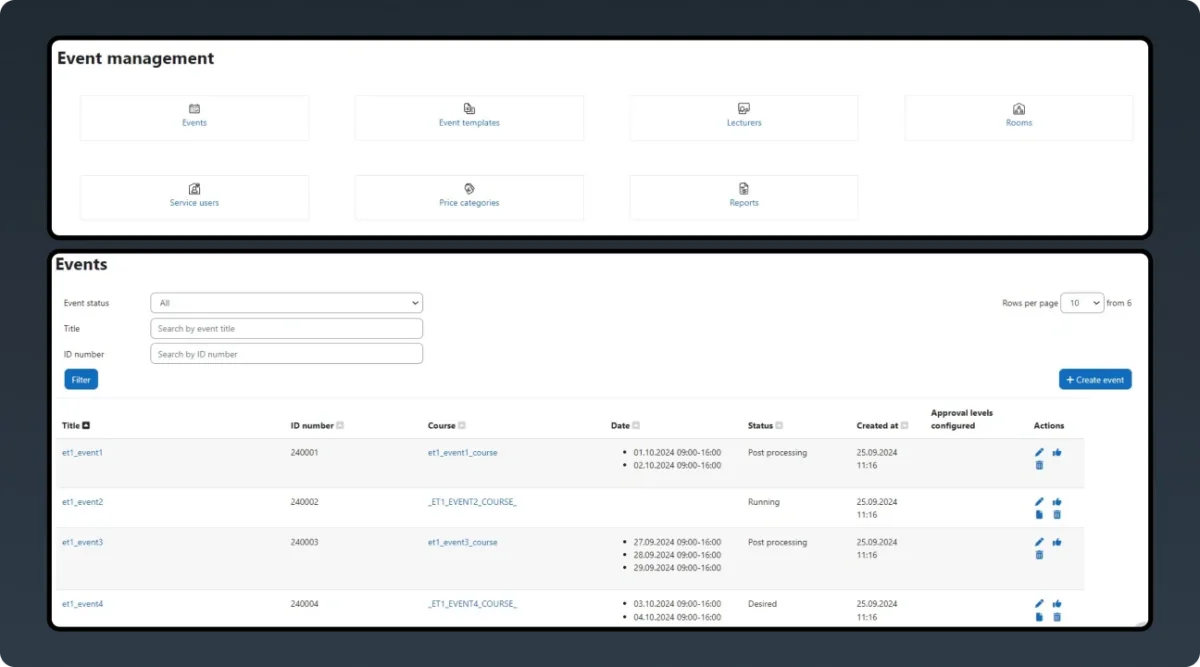
Task: Open the et1_event3 title link
Action: pyautogui.click(x=82, y=542)
